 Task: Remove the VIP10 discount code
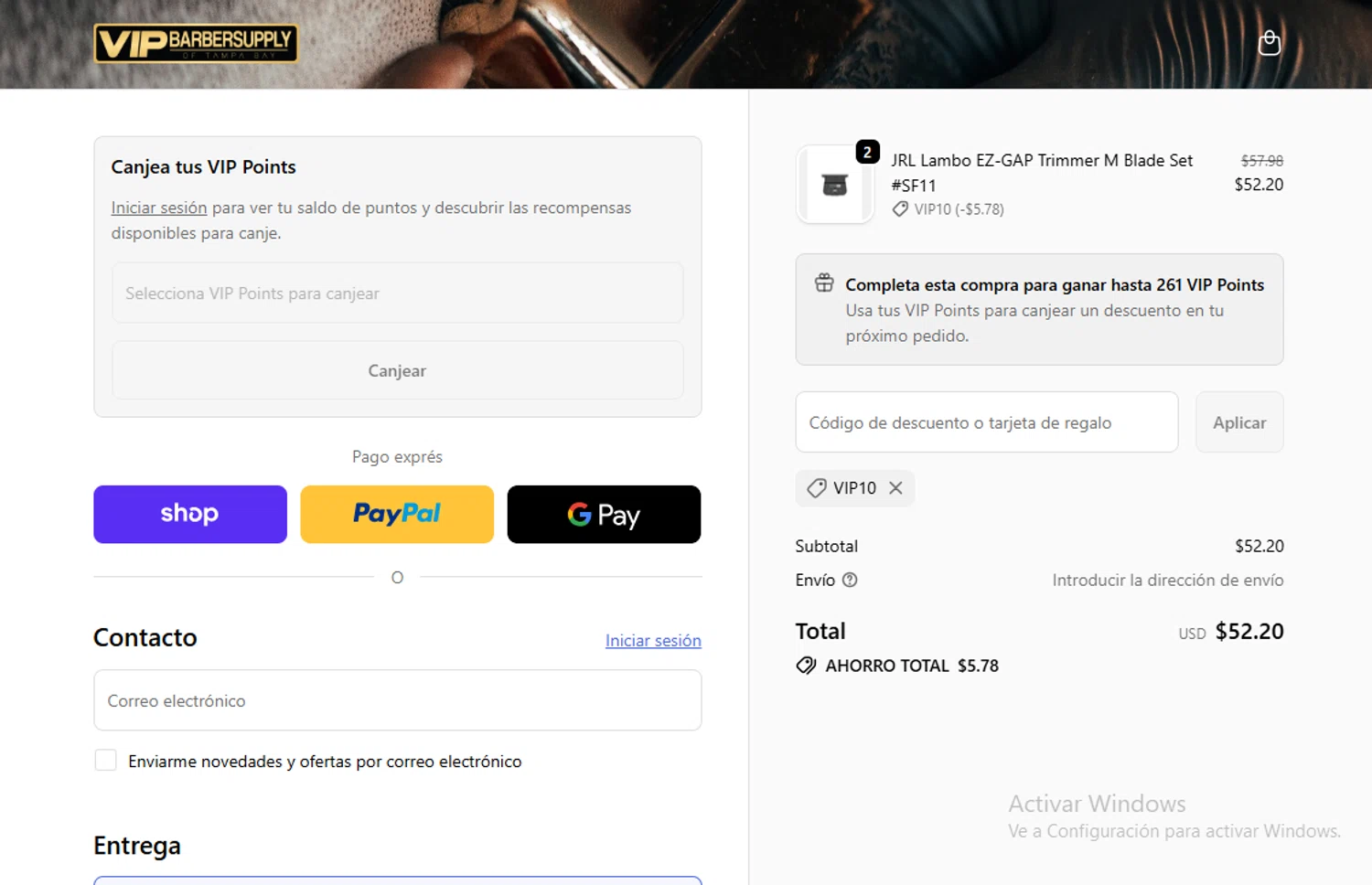tap(895, 488)
